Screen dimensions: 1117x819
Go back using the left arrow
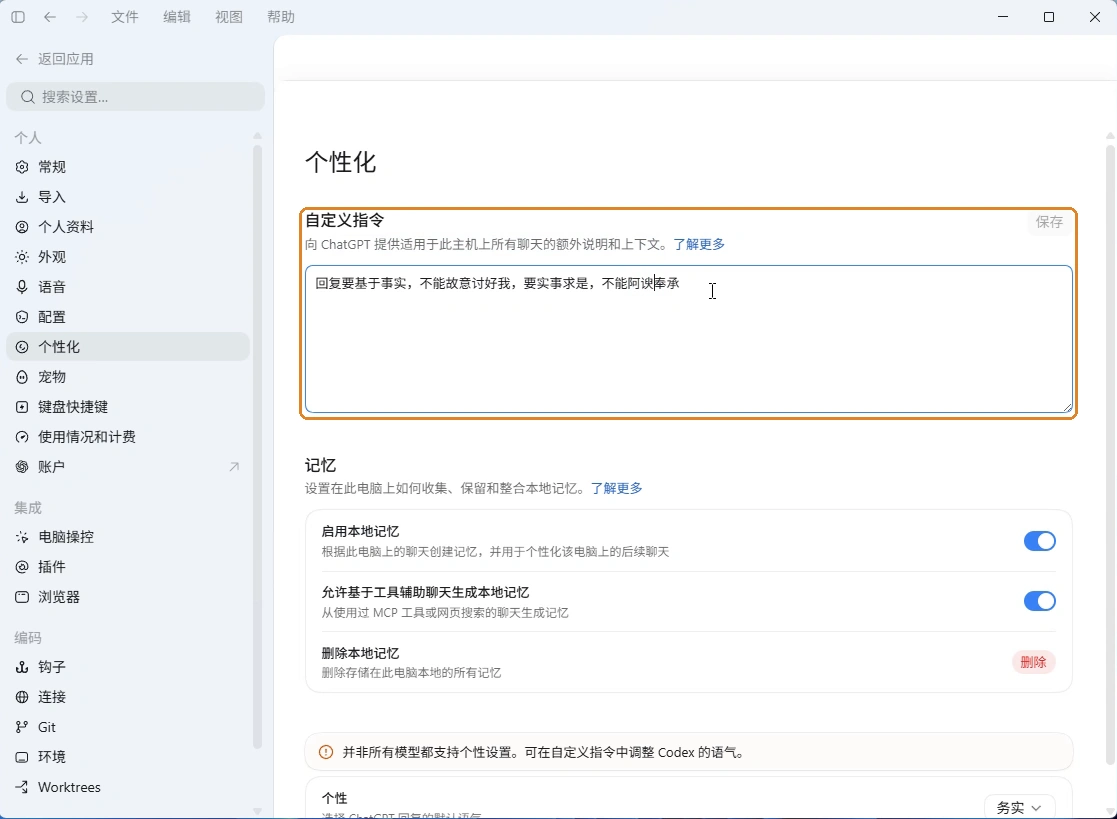50,17
